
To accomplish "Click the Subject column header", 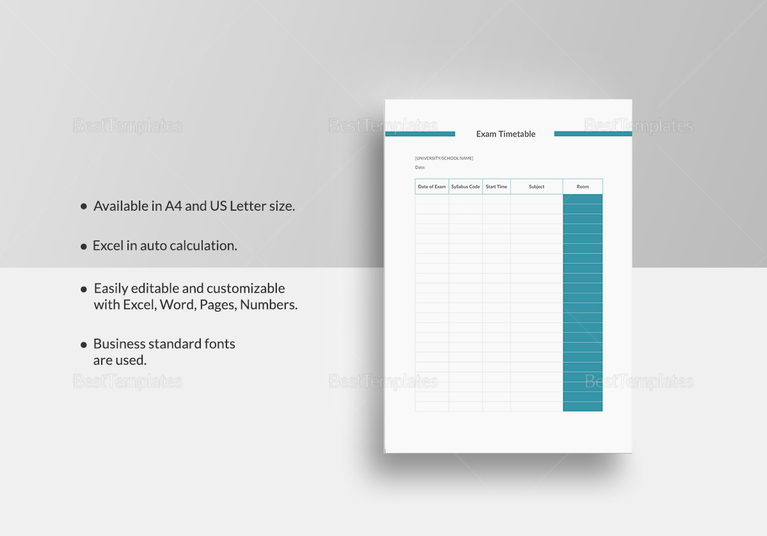I will [x=536, y=186].
